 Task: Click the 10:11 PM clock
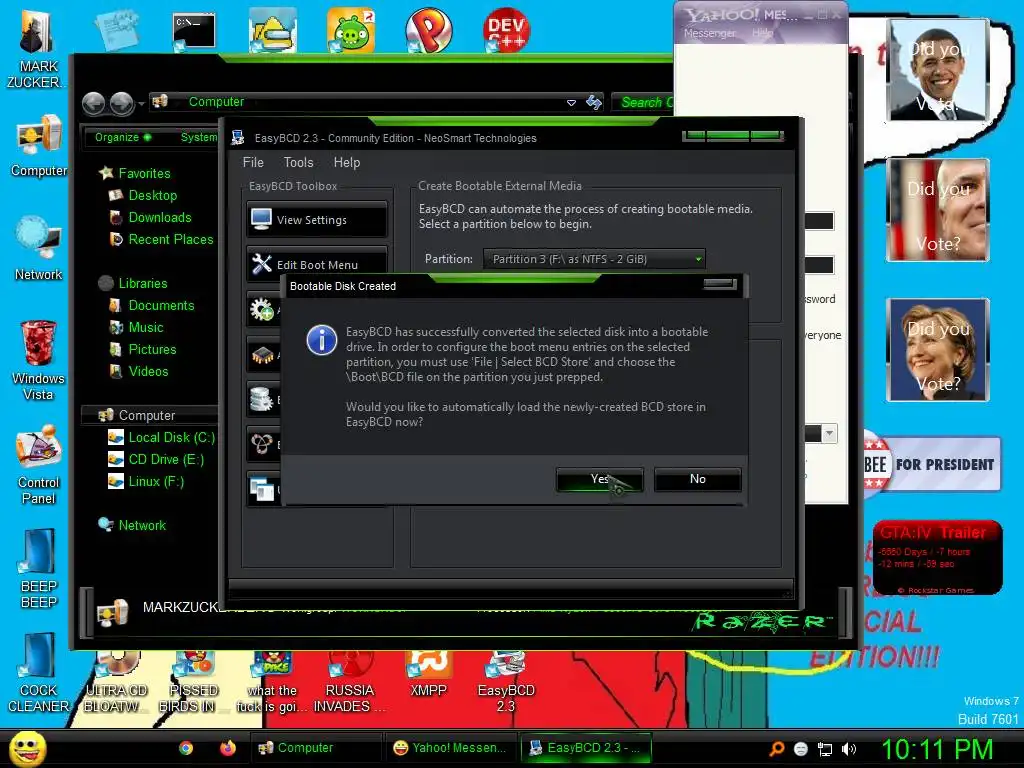937,749
